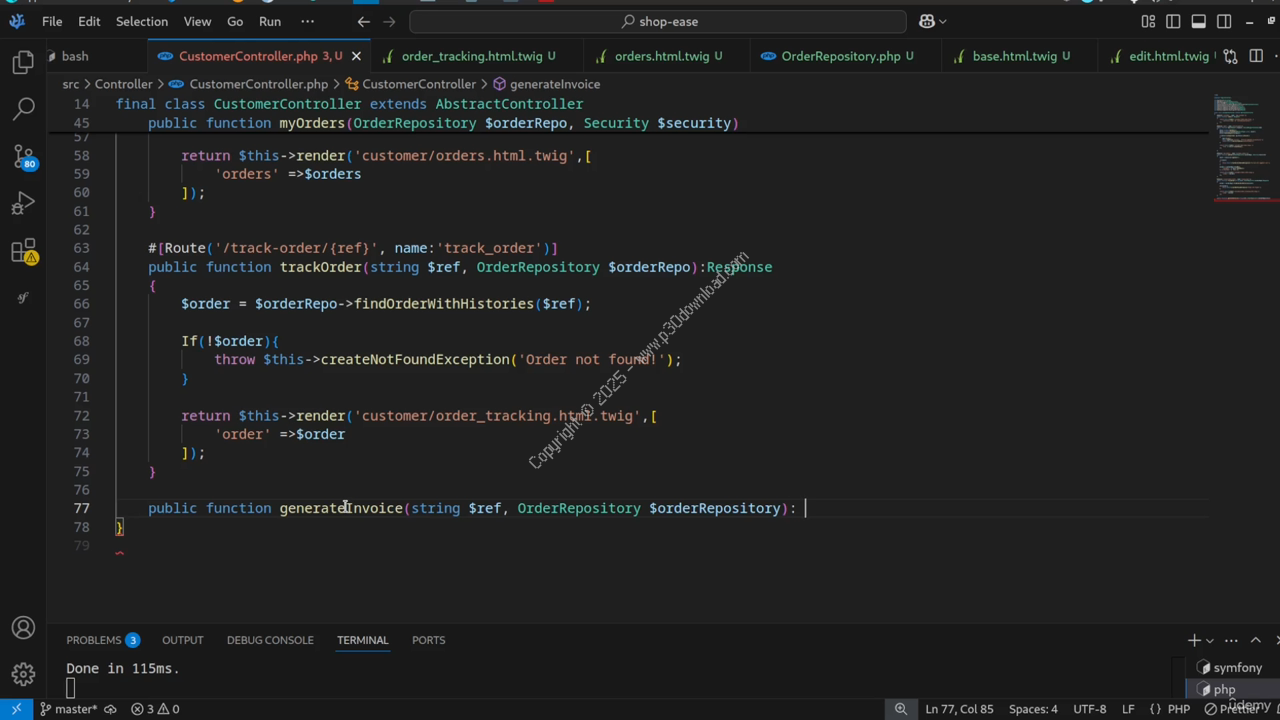Open the Search view in activity bar
Image resolution: width=1280 pixels, height=720 pixels.
23,108
